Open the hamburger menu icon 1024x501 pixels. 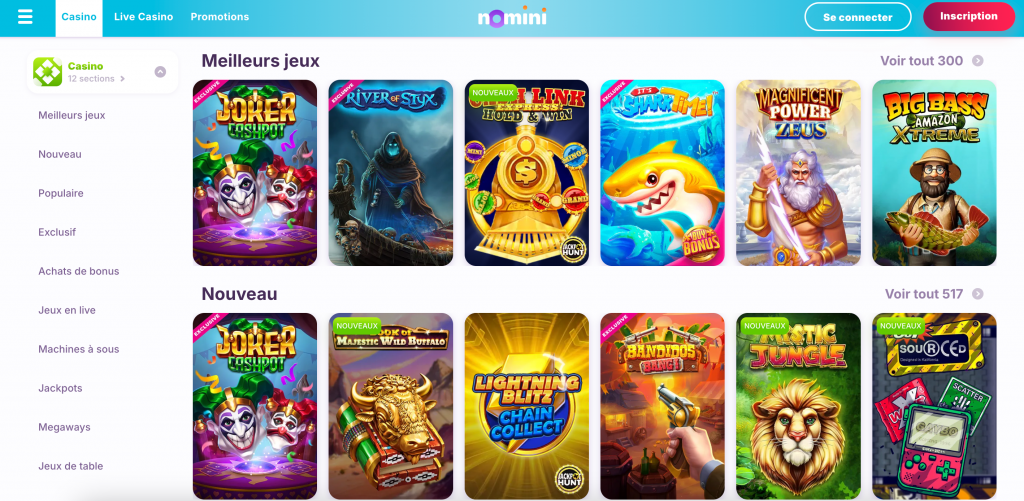coord(25,16)
